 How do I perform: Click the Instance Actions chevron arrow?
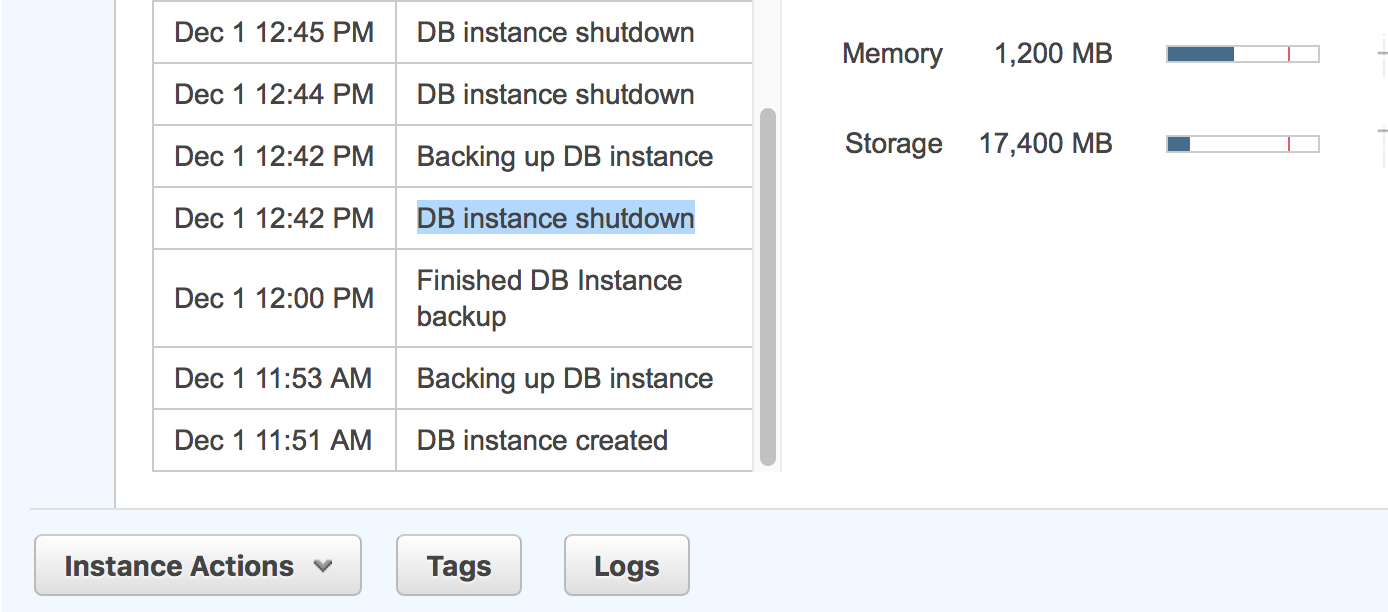click(322, 565)
